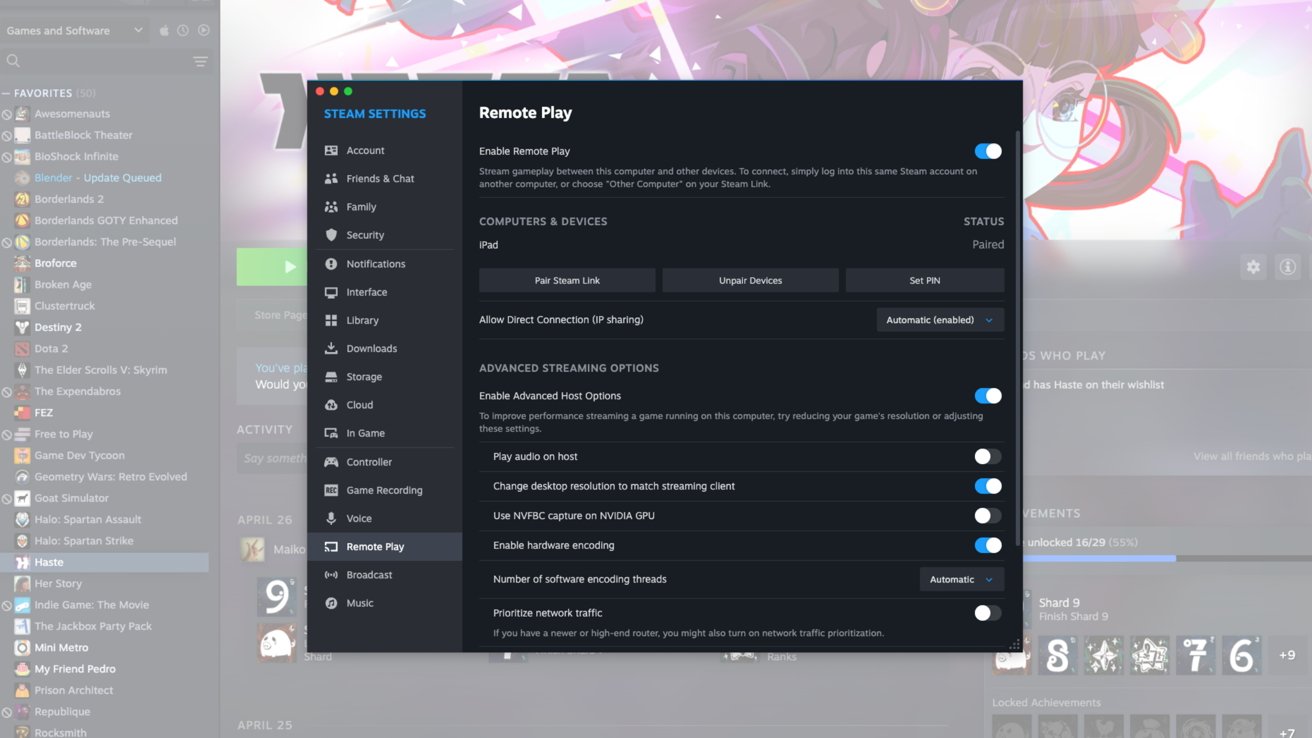Screen dimensions: 1312x738
Task: Click the macOS games filter Apple icon
Action: tap(164, 30)
